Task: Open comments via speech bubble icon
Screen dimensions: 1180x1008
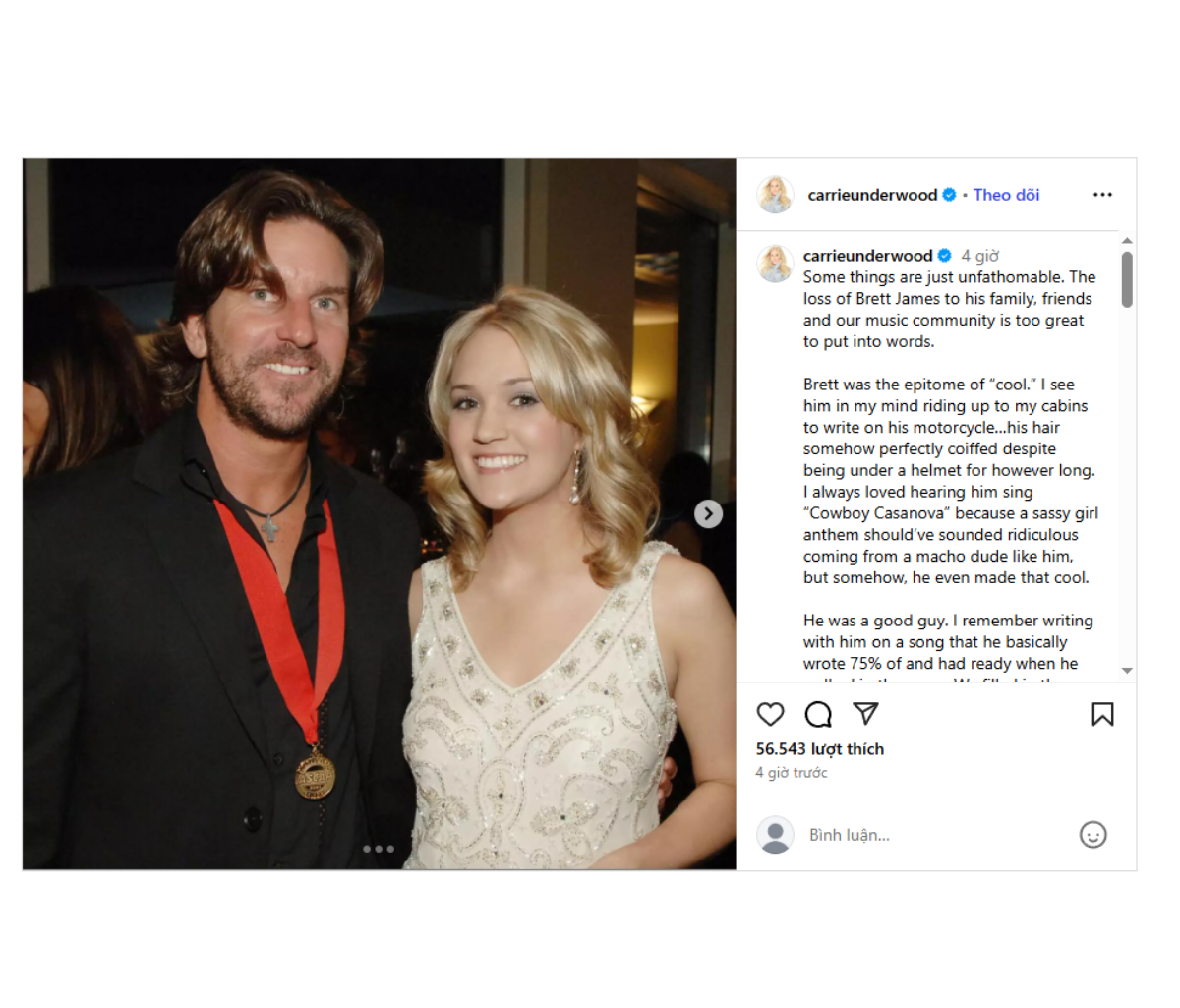Action: point(818,714)
